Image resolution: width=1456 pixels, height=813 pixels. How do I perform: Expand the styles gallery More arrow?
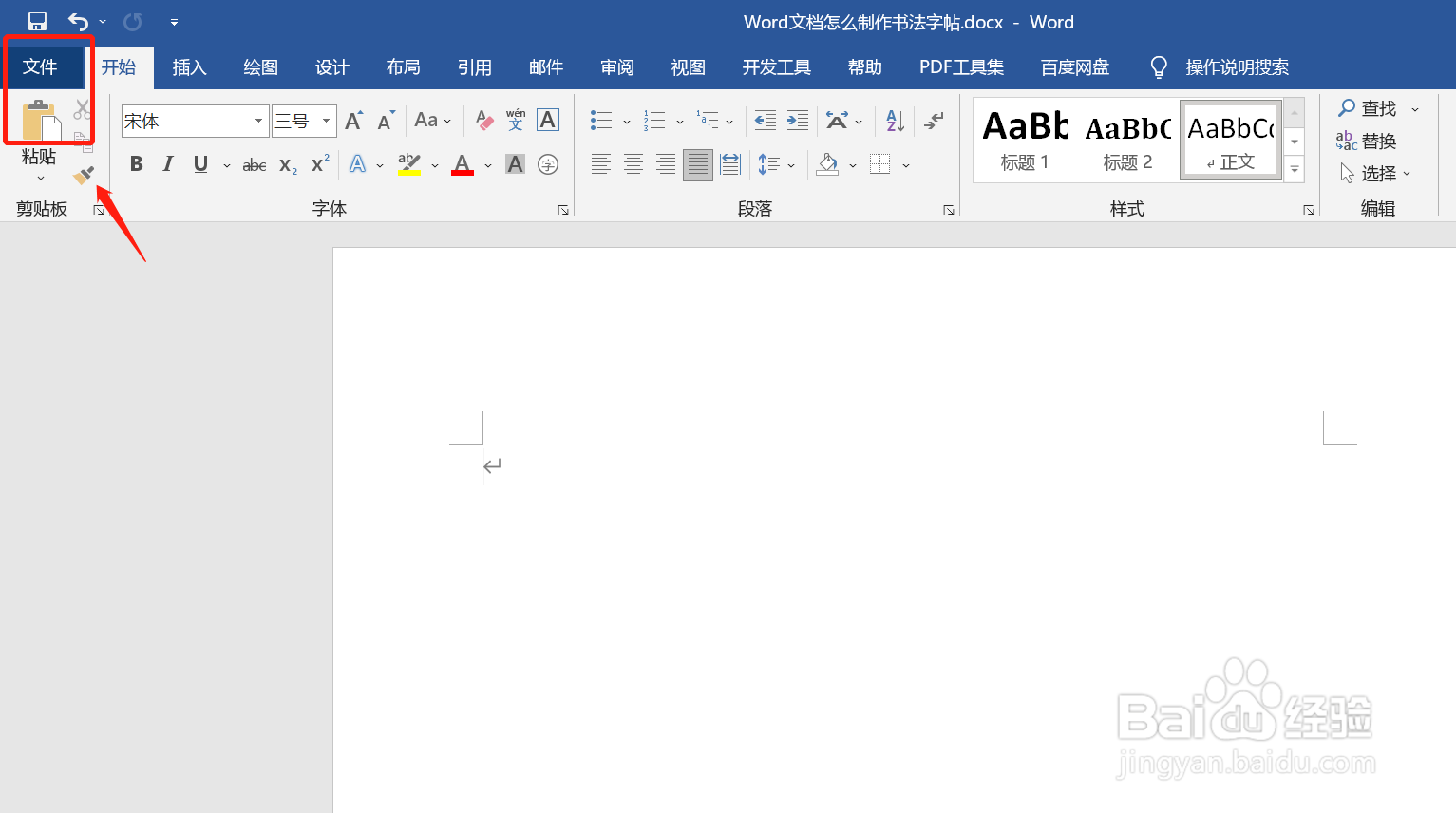click(1295, 170)
